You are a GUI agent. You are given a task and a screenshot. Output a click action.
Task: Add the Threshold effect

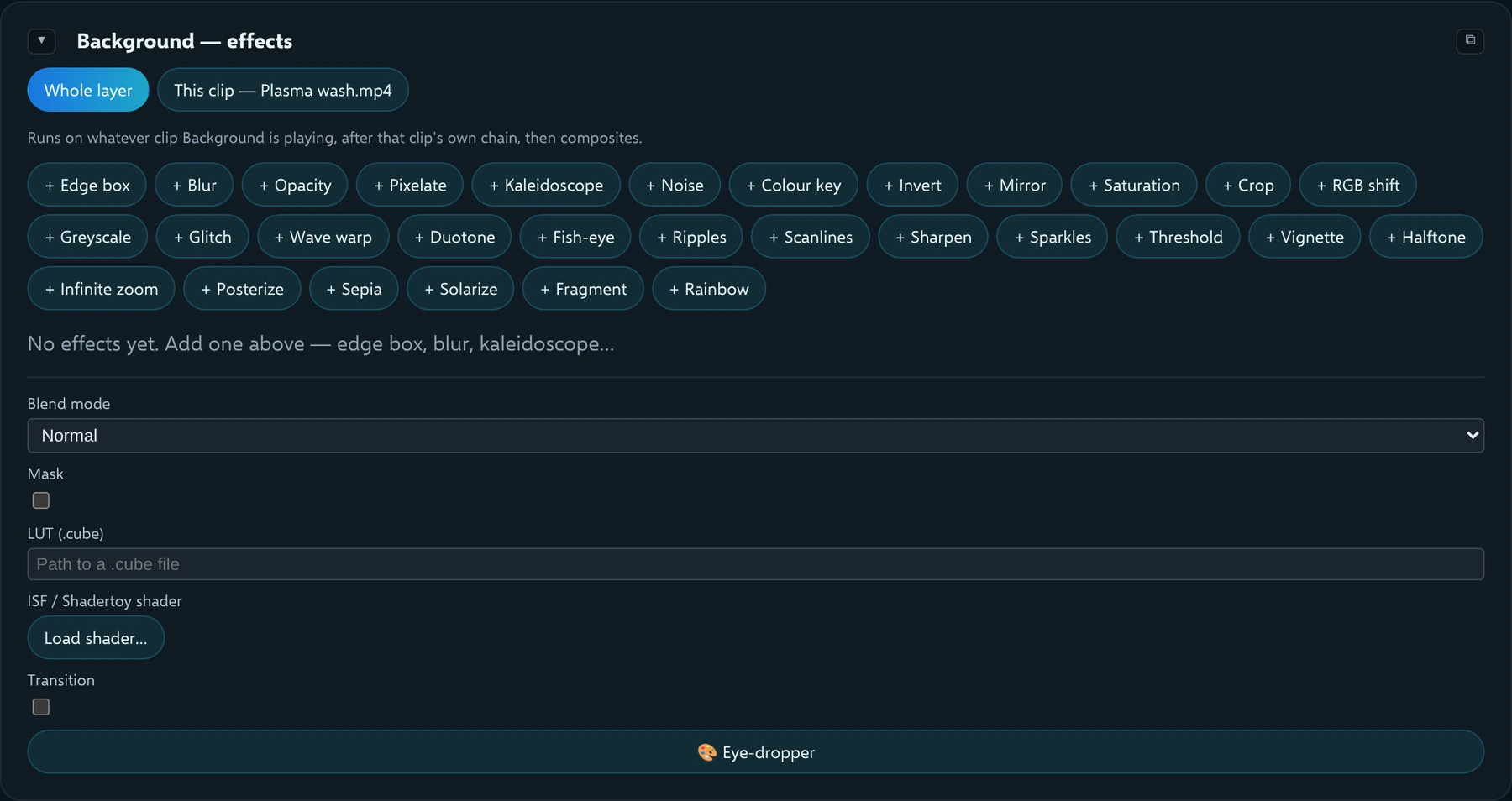tap(1178, 237)
